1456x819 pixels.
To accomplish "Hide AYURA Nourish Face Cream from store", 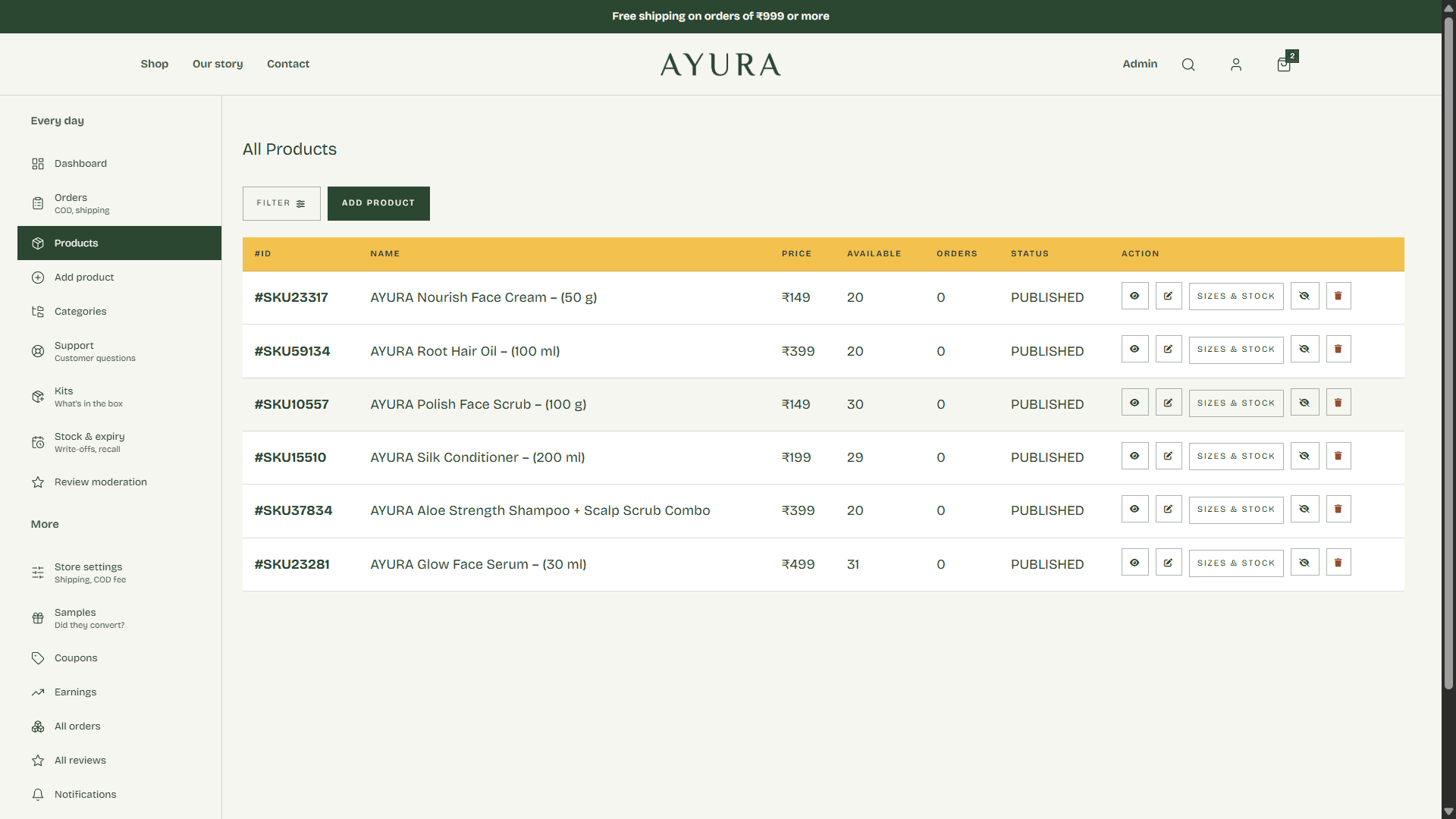I will tap(1304, 297).
